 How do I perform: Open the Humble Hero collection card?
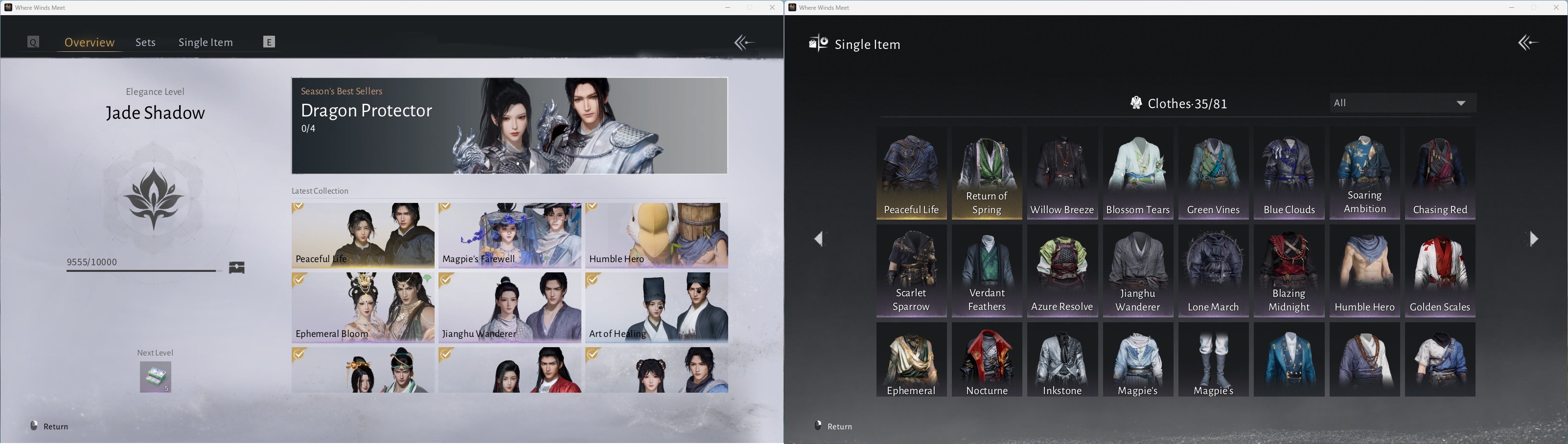(x=657, y=235)
